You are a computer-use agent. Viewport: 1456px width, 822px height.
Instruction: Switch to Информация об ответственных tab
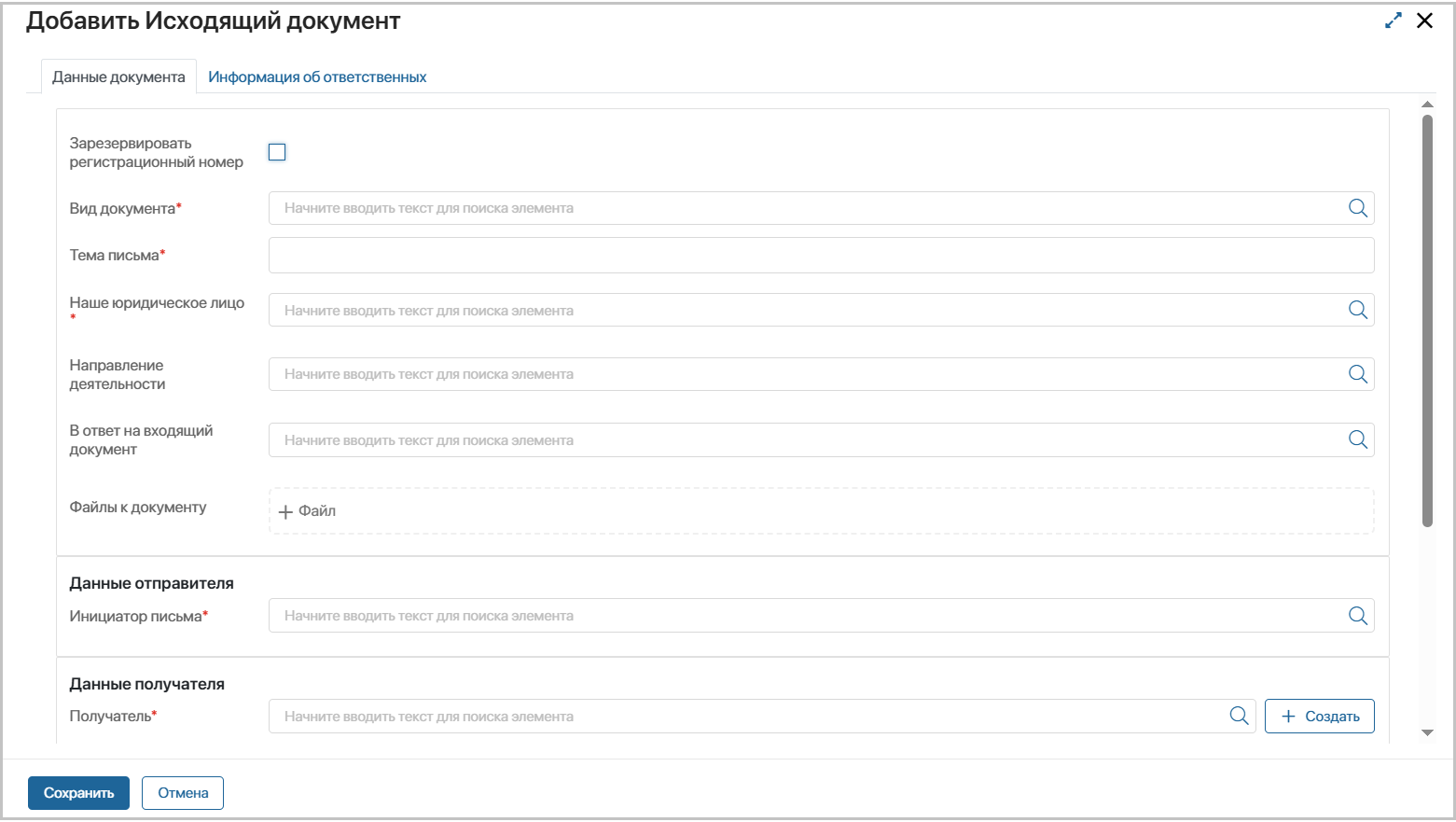tap(317, 77)
